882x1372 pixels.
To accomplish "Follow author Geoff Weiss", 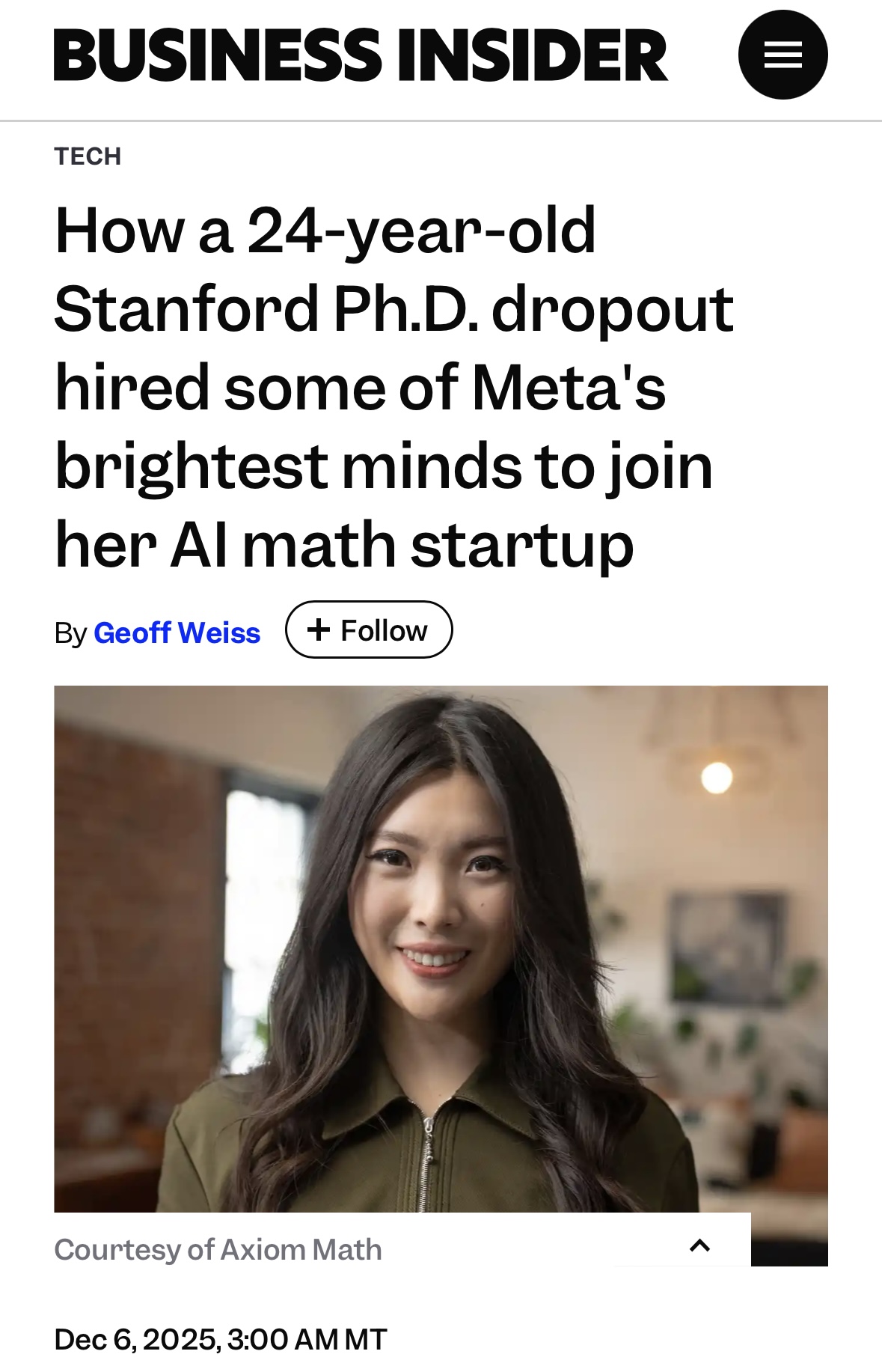I will 369,629.
